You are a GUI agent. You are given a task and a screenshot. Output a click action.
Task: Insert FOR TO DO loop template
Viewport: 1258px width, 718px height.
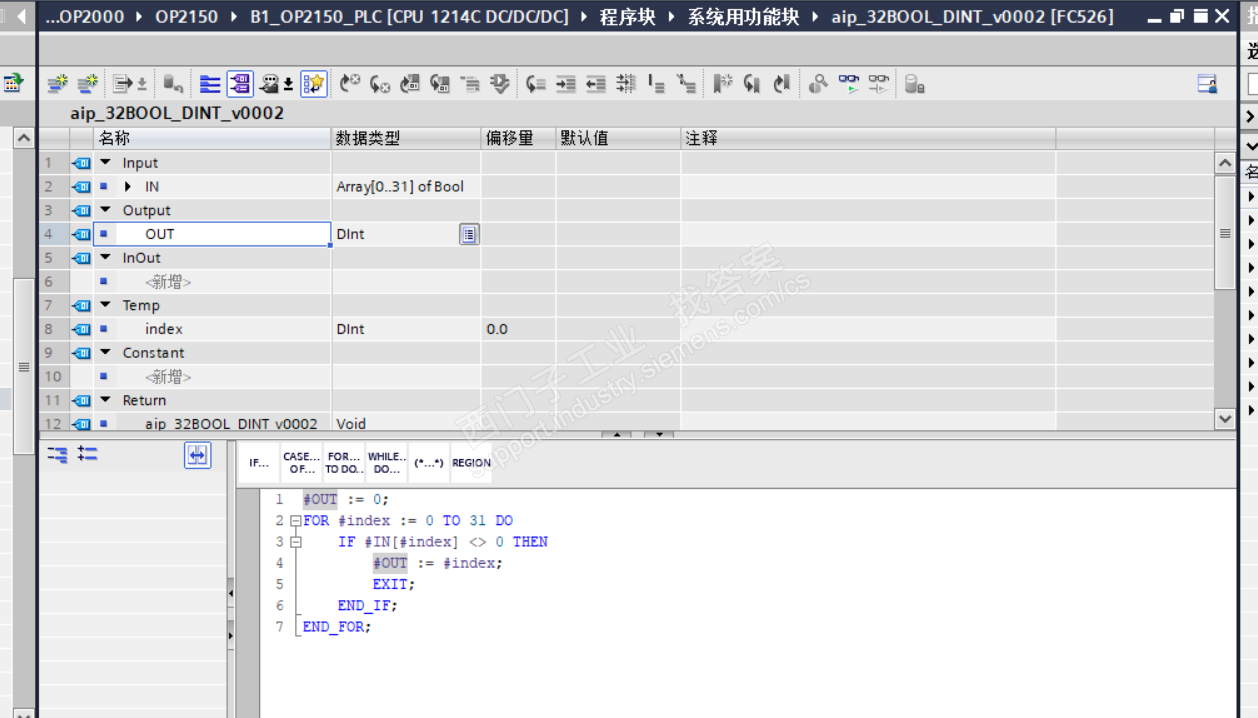(x=344, y=463)
